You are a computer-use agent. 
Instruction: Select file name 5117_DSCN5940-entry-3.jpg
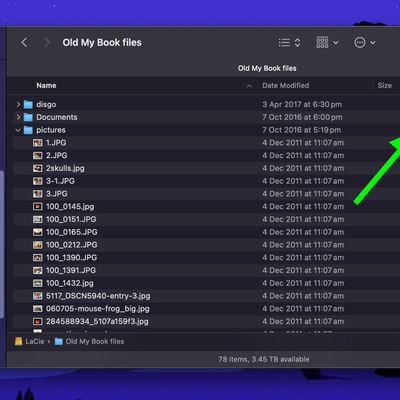pyautogui.click(x=98, y=296)
